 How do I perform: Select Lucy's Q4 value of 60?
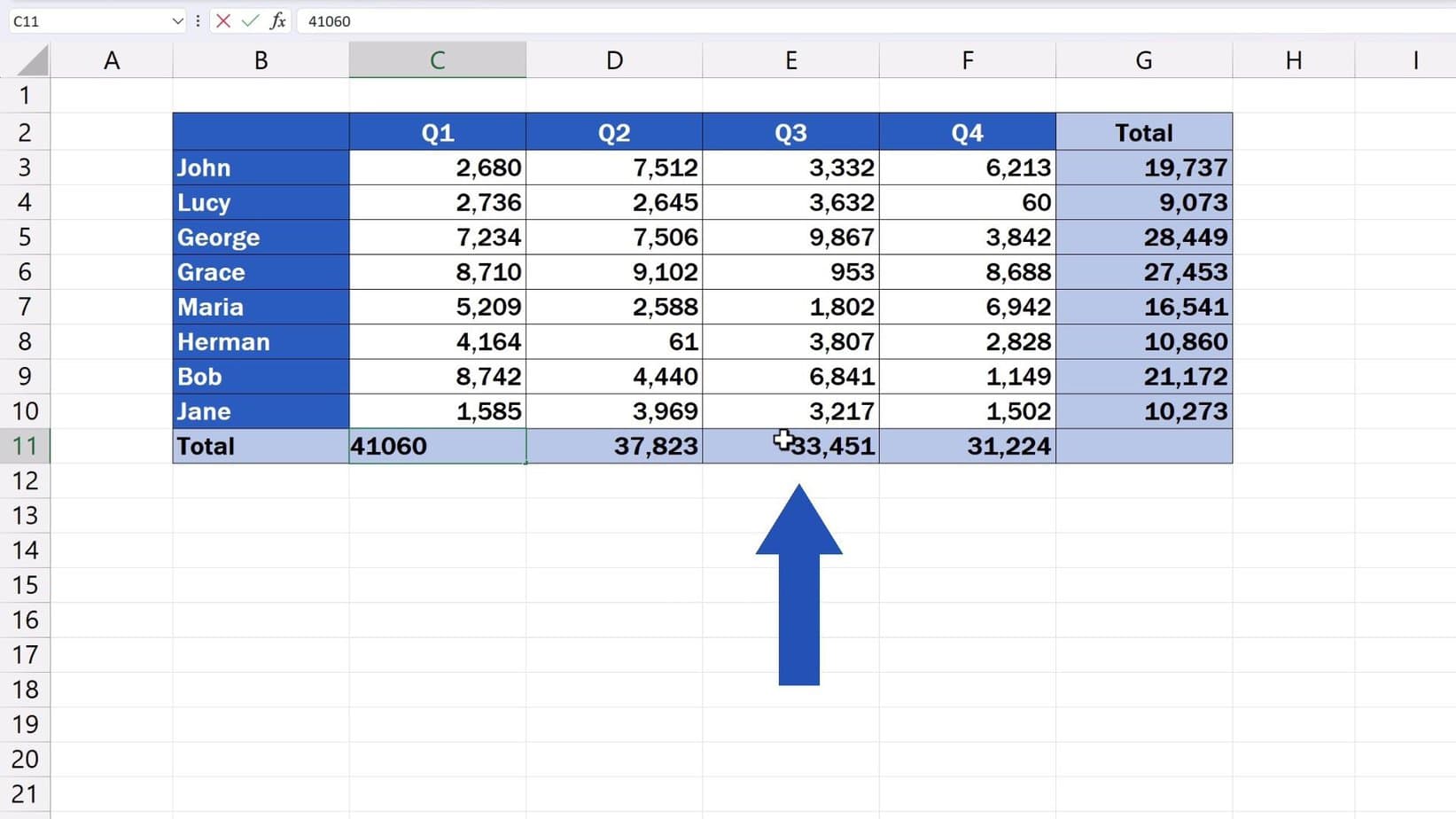tap(967, 202)
